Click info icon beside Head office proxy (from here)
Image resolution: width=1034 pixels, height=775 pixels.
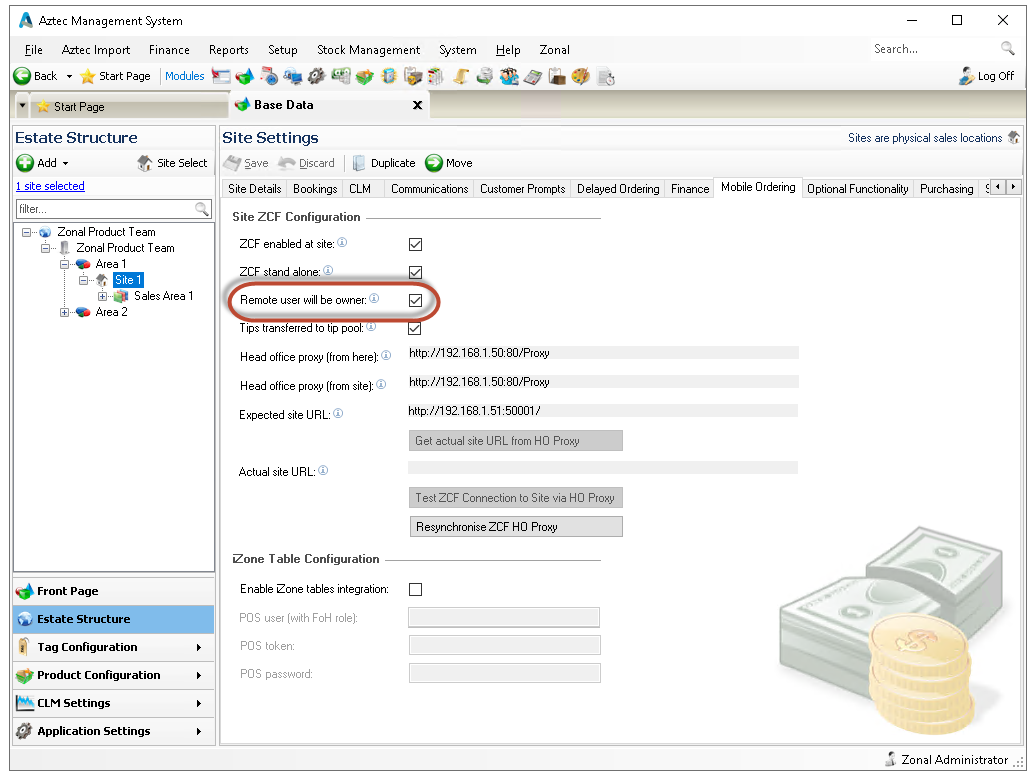386,356
